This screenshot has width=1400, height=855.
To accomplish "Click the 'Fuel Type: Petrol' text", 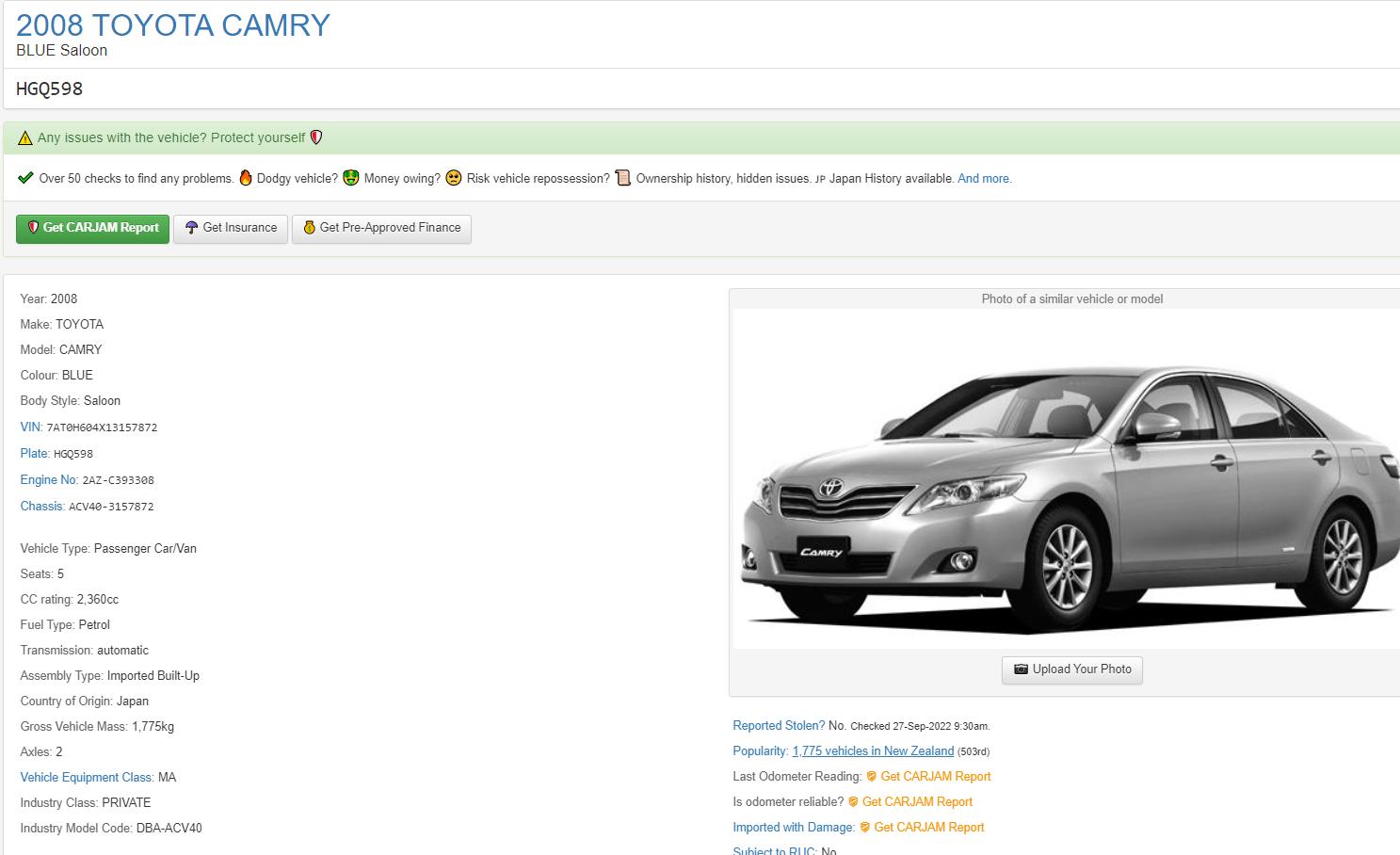I will point(65,625).
